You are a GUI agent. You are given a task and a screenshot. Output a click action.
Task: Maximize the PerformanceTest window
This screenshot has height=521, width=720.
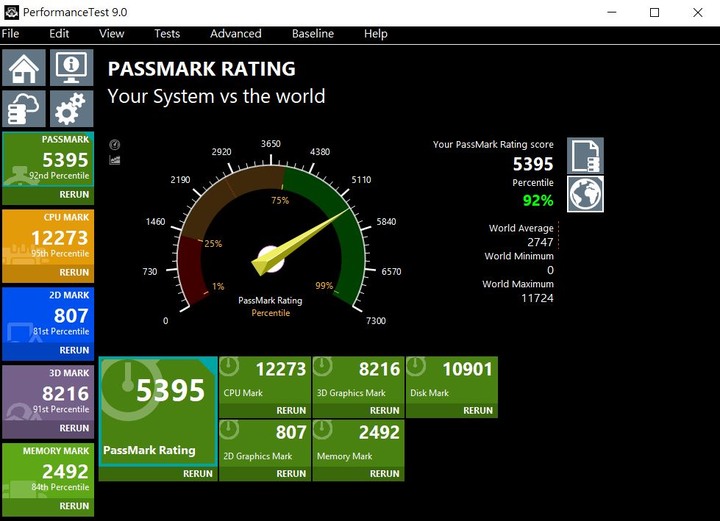[x=655, y=12]
